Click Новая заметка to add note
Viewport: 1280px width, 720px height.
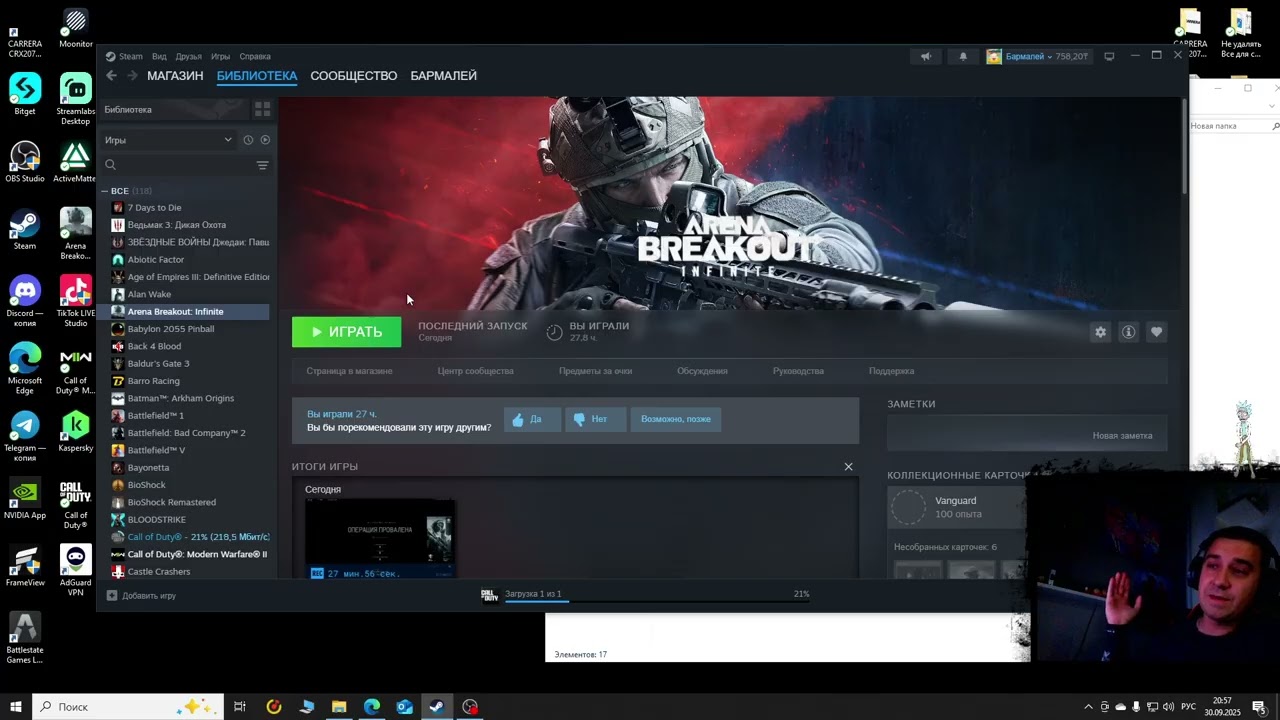(1122, 436)
